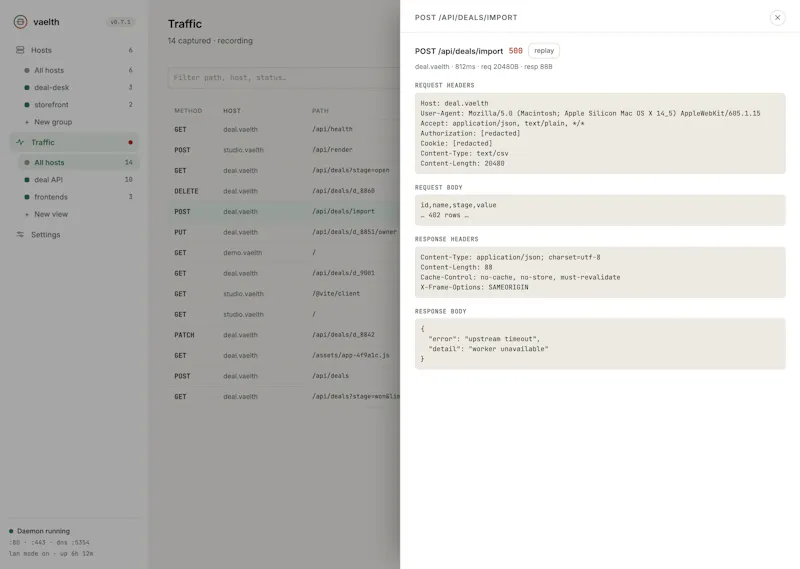Click the Daemon running status
800x569 pixels.
(39, 531)
